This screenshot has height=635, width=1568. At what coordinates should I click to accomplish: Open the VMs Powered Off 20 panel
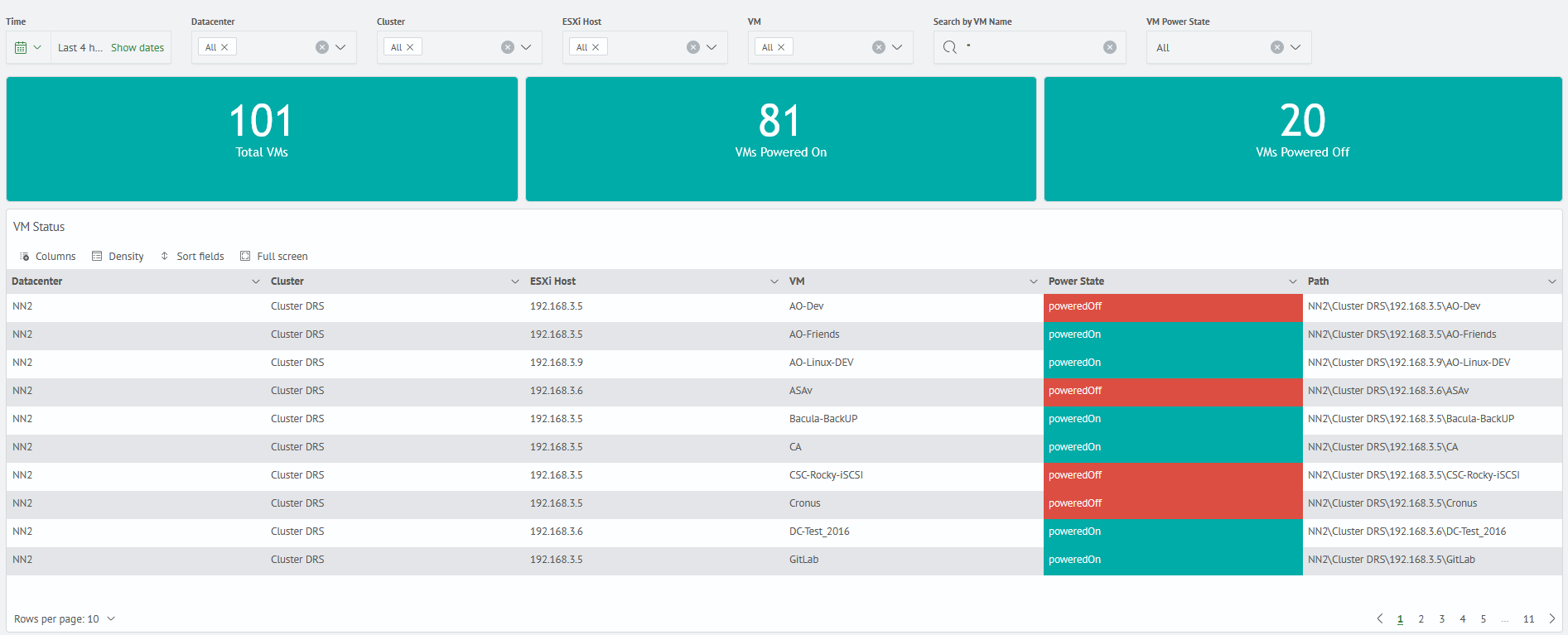(1303, 139)
